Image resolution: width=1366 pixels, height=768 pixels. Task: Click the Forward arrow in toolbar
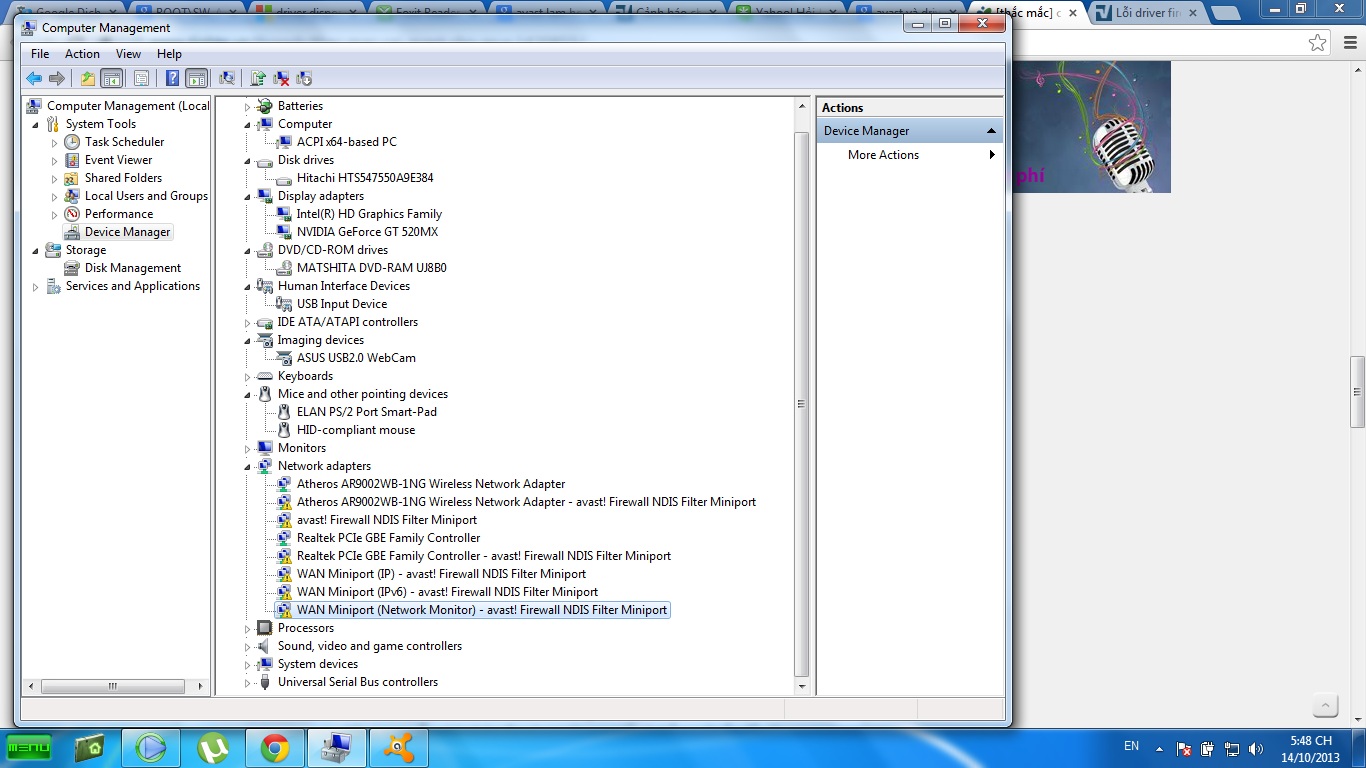point(57,78)
